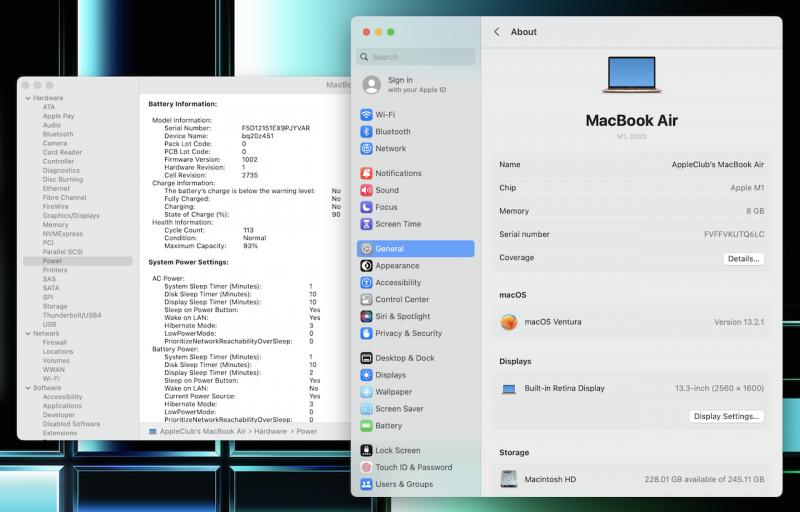Open the Notifications bell icon

click(366, 173)
